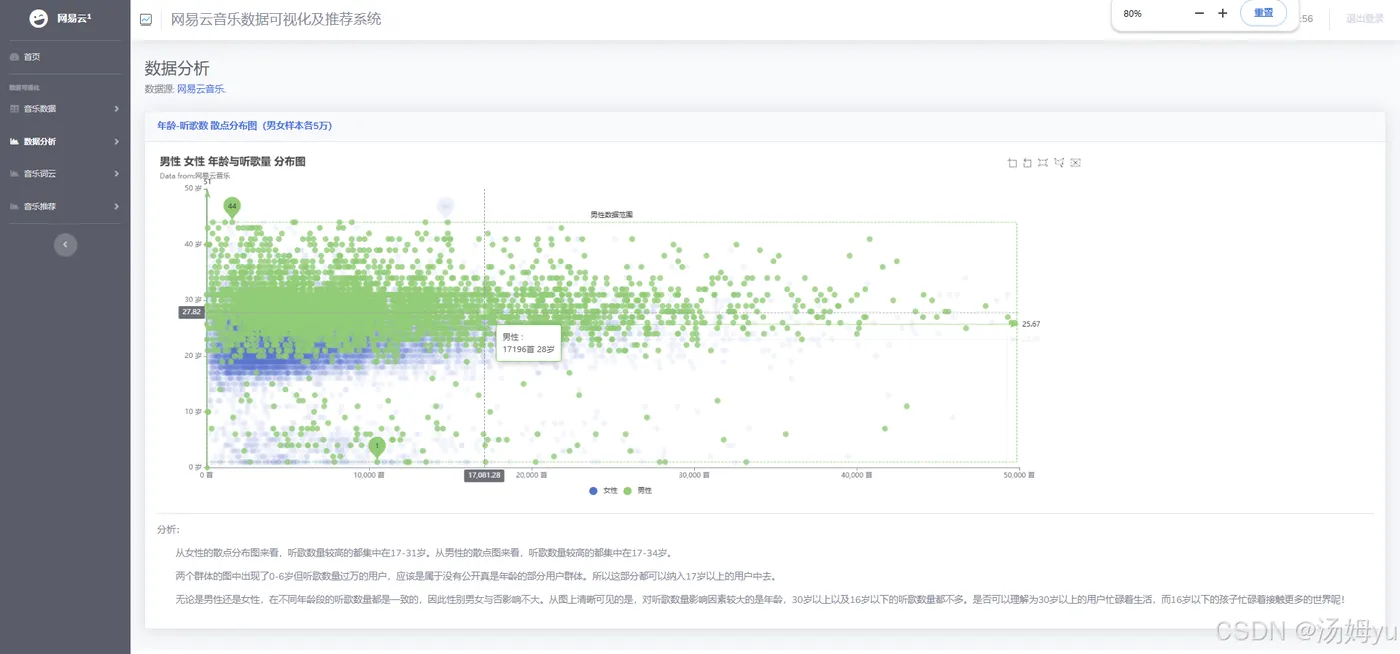This screenshot has width=1400, height=654.
Task: Click the 数据分析 page heading
Action: coord(177,68)
